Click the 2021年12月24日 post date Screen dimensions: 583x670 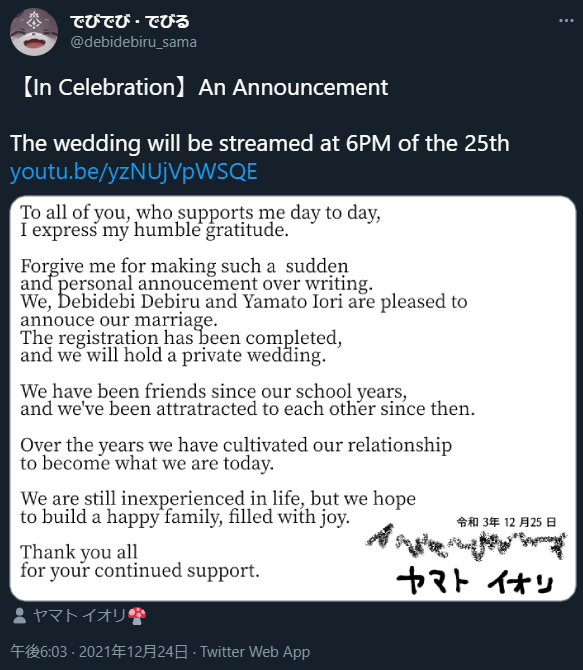click(133, 652)
